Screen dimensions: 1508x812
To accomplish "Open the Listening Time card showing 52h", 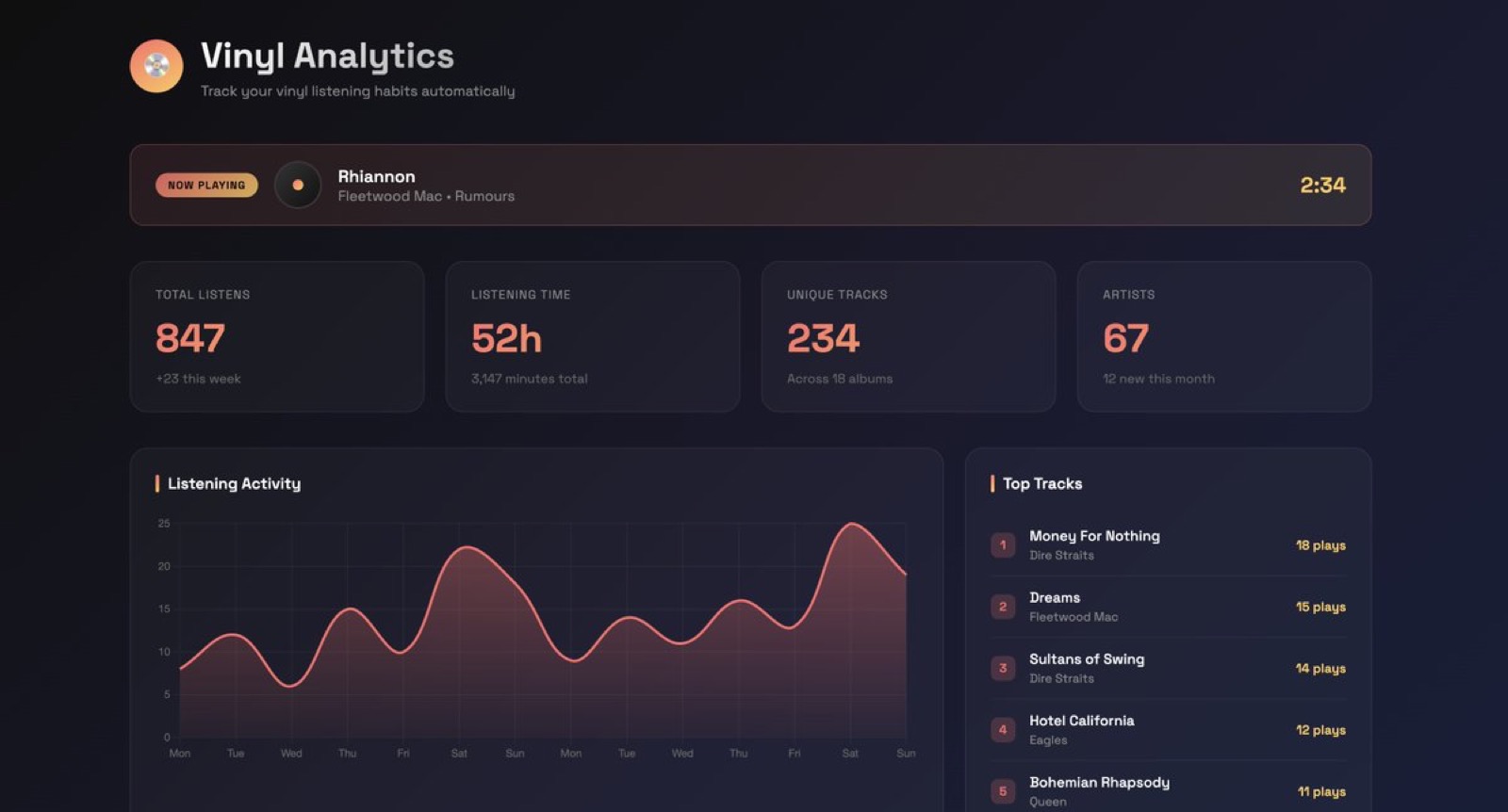I will click(x=593, y=336).
